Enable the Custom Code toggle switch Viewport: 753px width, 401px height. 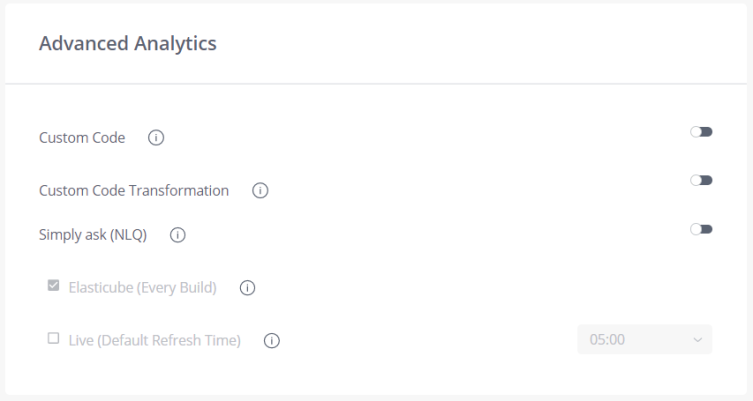701,132
